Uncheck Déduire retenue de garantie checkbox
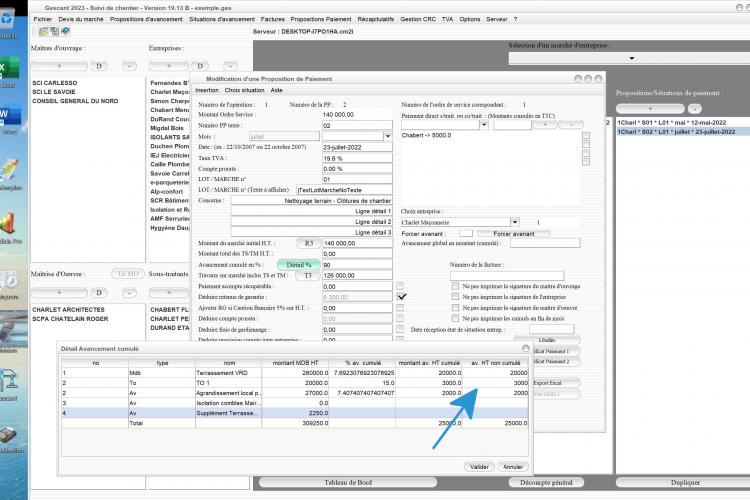This screenshot has height=500, width=750. 401,297
